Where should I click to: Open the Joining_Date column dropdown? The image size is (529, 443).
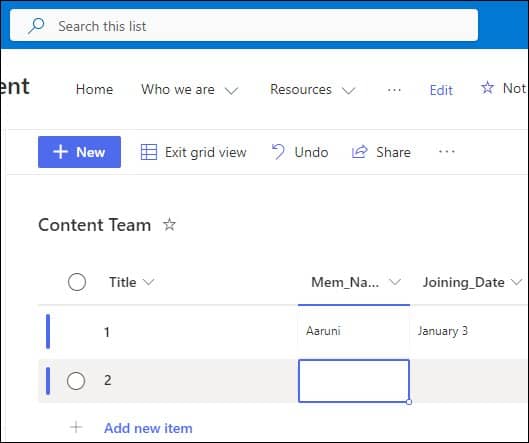tap(516, 282)
